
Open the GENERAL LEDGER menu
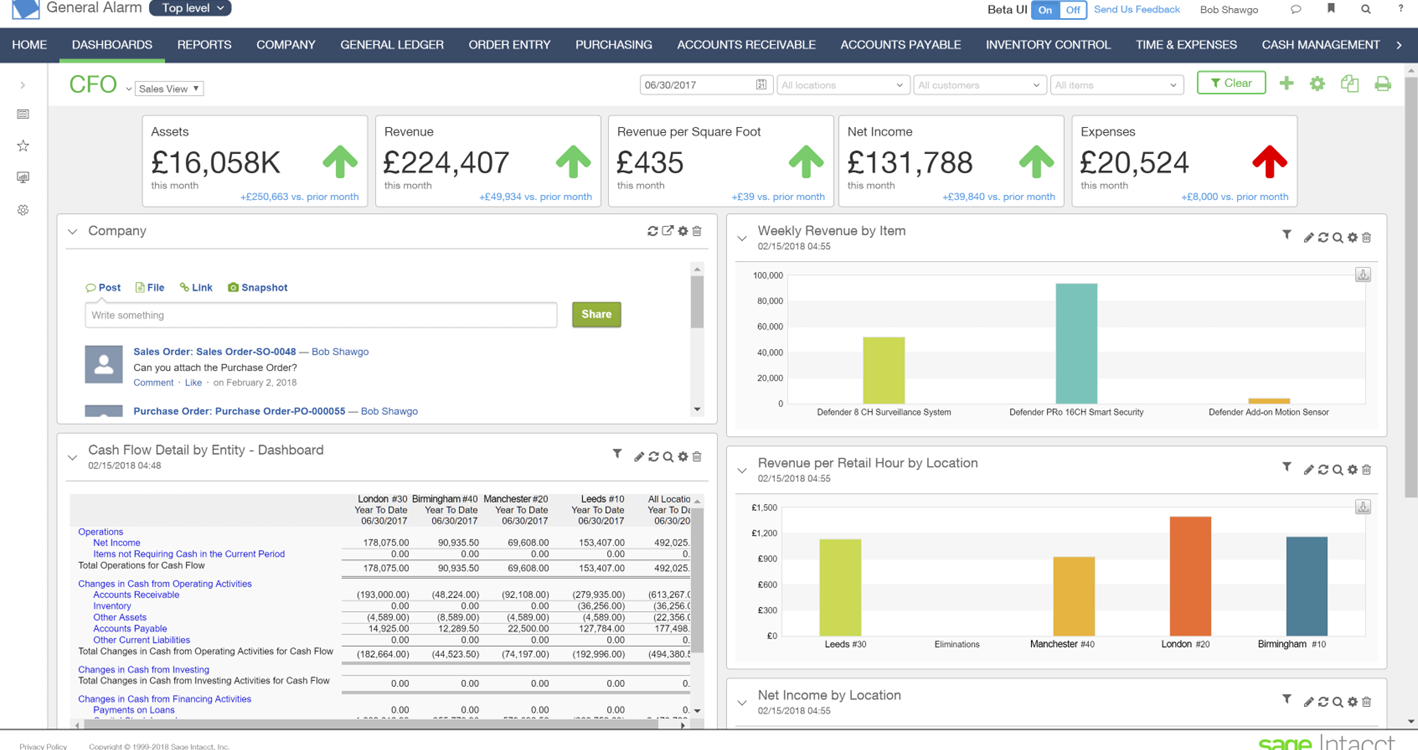(x=392, y=45)
